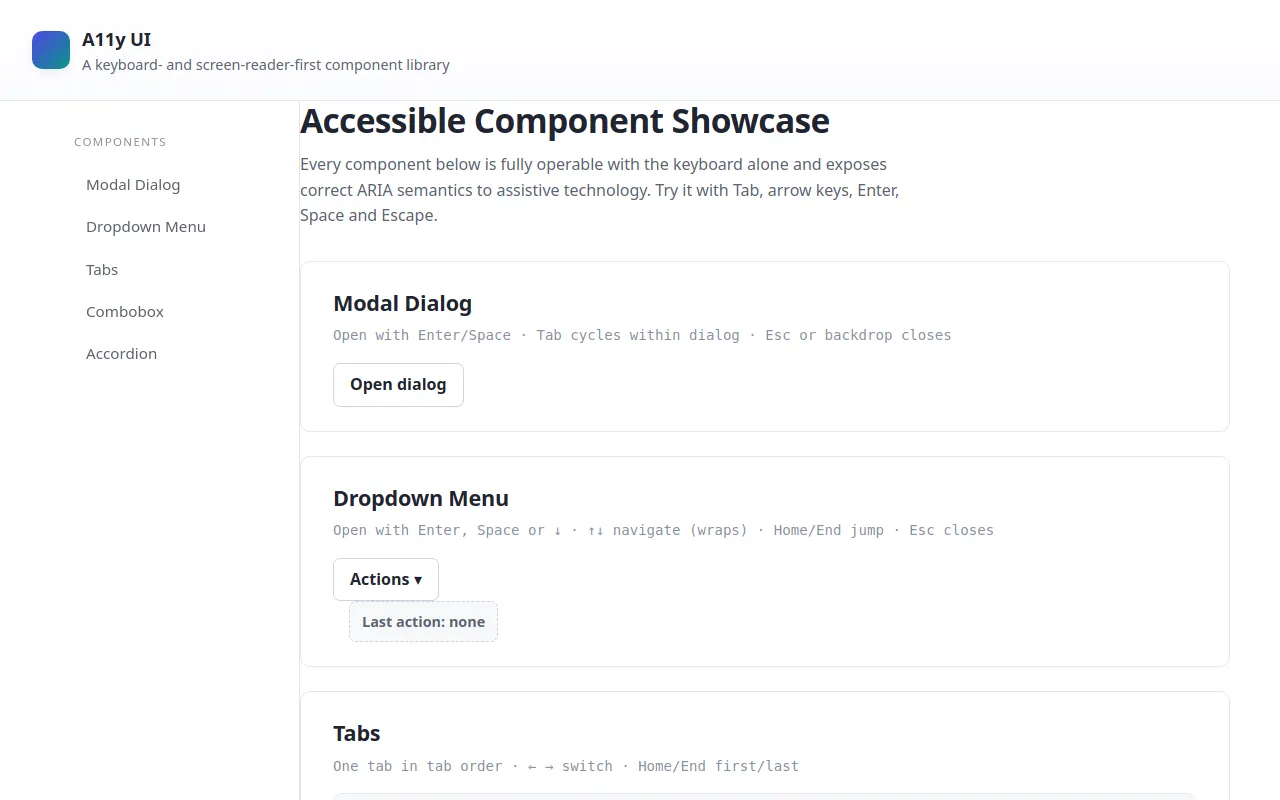Click the Tabs card heading
Viewport: 1280px width, 800px height.
tap(357, 734)
